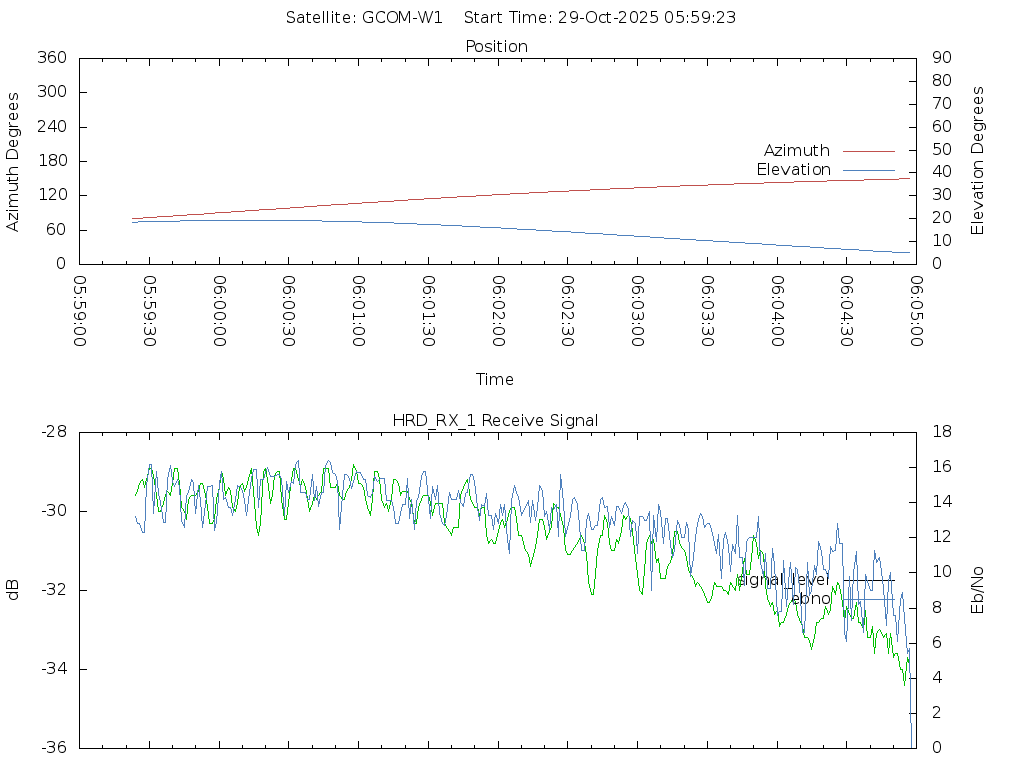Image resolution: width=1024 pixels, height=768 pixels.
Task: Click the HRD_RX_1 Receive Signal title
Action: [x=496, y=420]
